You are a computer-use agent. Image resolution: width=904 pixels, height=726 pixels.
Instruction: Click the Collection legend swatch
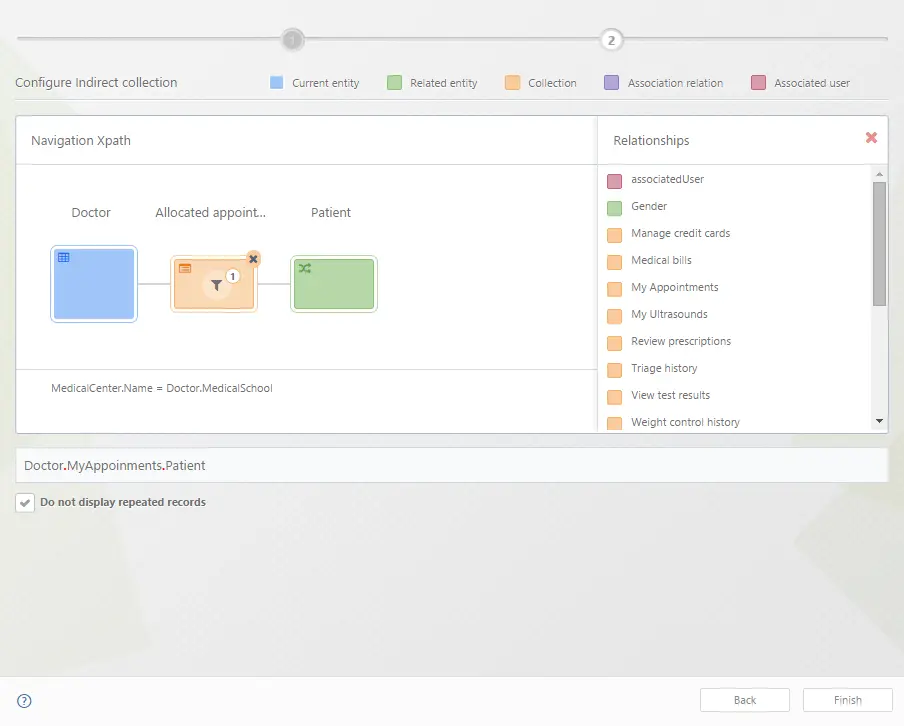point(513,82)
